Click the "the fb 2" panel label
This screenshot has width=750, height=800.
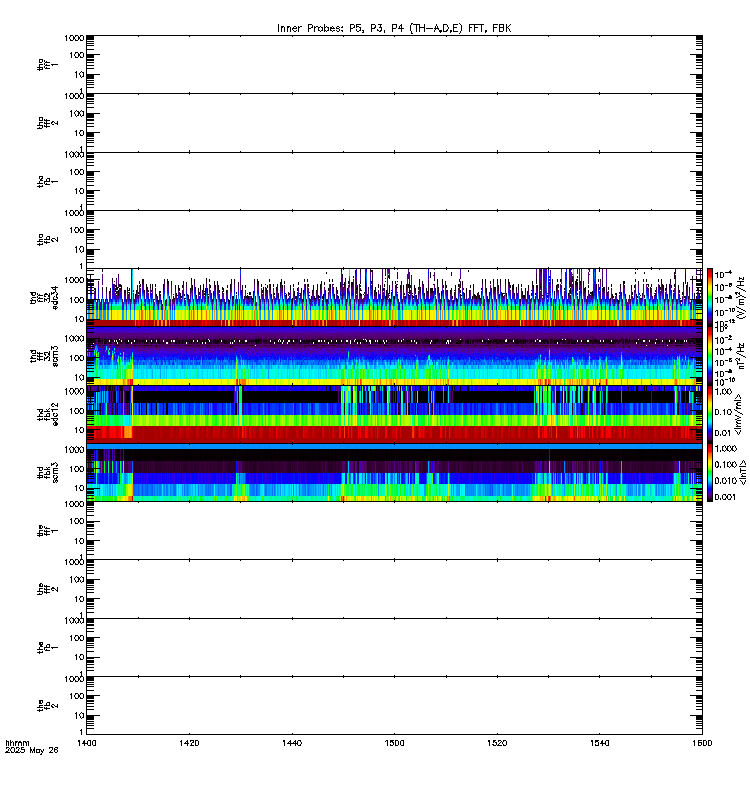tap(47, 706)
